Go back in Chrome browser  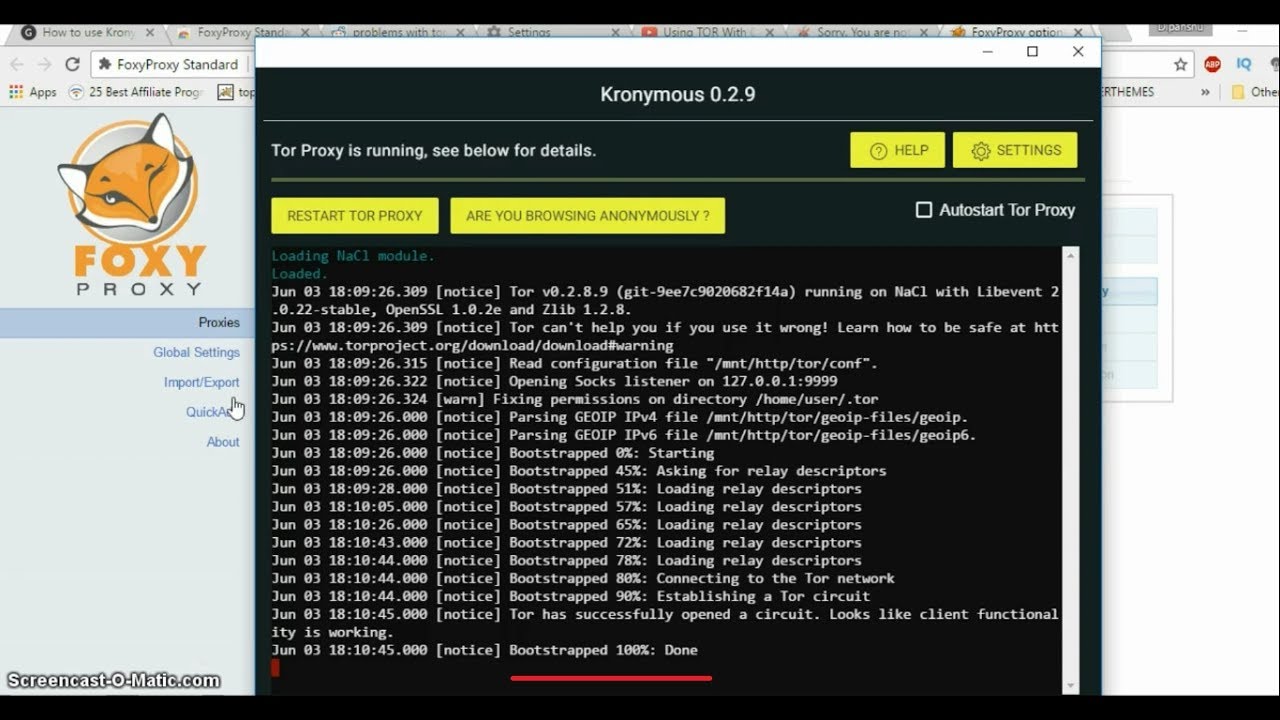click(17, 64)
